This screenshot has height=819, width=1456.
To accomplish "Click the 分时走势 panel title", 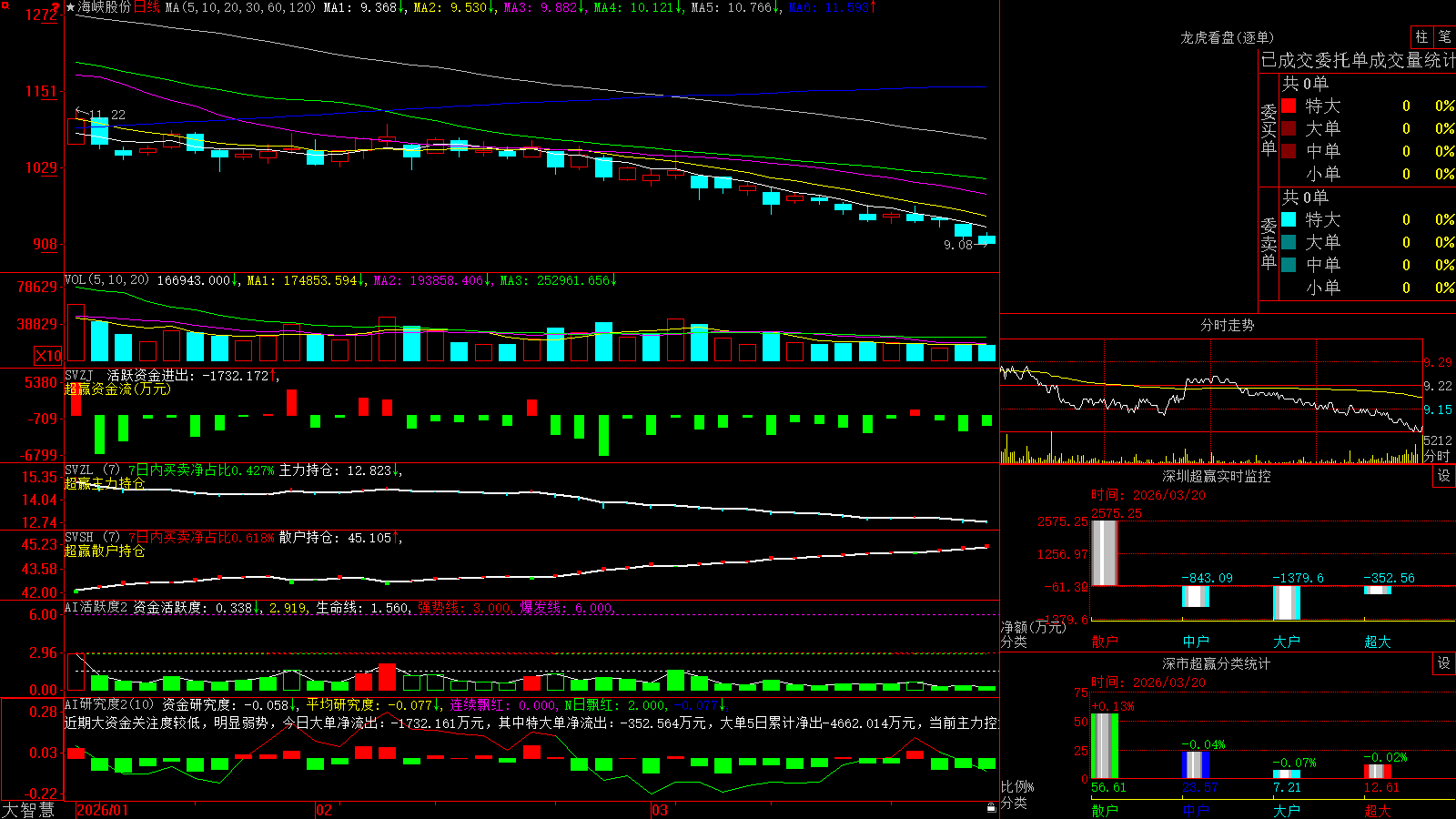I will [x=1228, y=325].
